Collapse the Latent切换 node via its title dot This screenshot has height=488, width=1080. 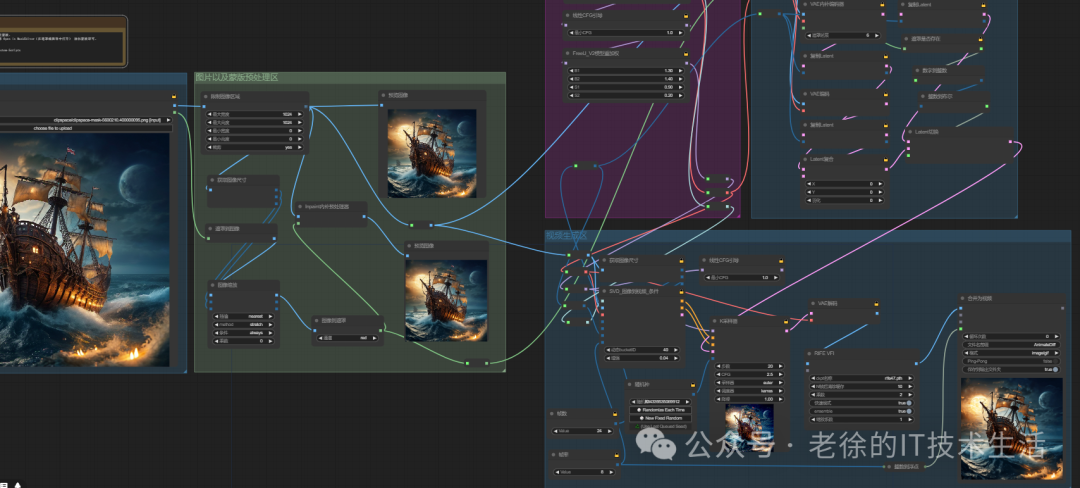pos(910,131)
